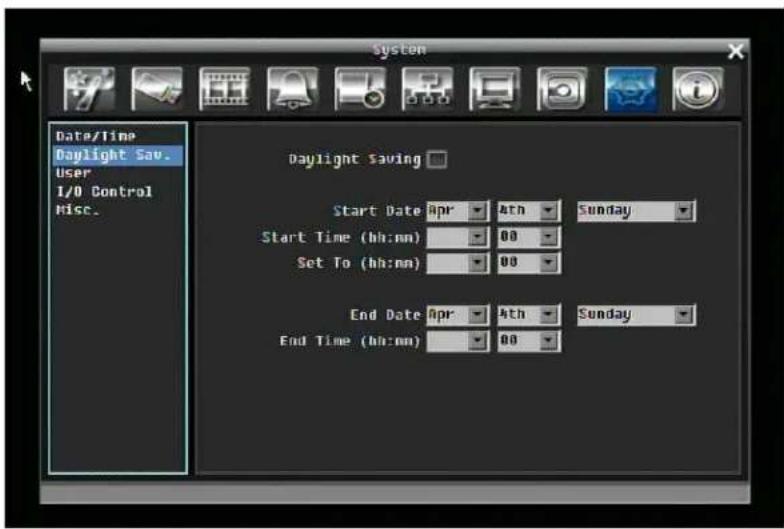Open the network settings icon
This screenshot has height=529, width=784.
(x=428, y=89)
